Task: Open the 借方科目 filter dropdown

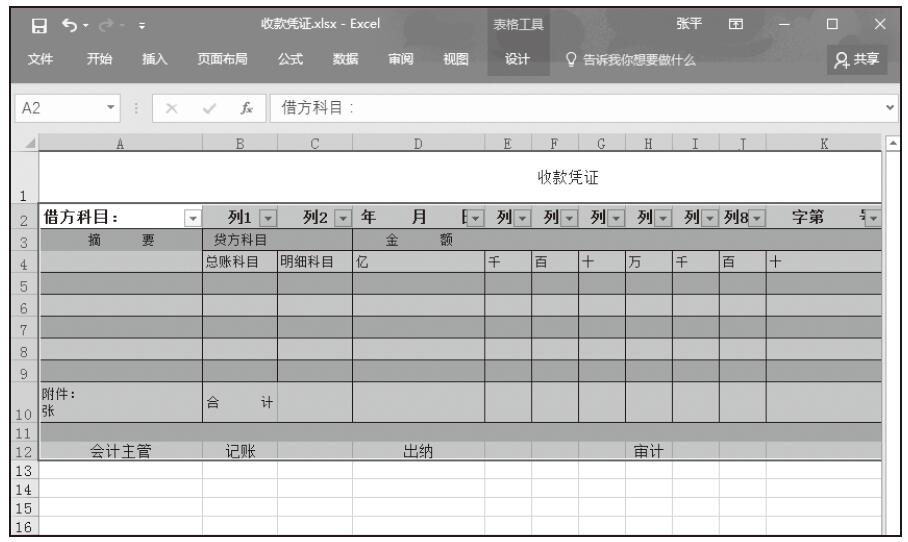Action: pos(192,217)
